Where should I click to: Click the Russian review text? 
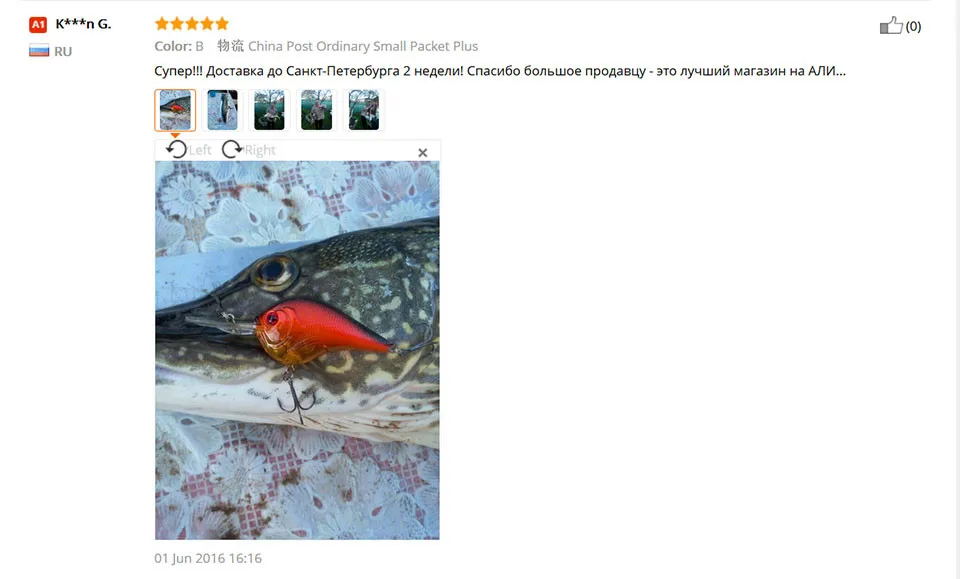(x=500, y=71)
